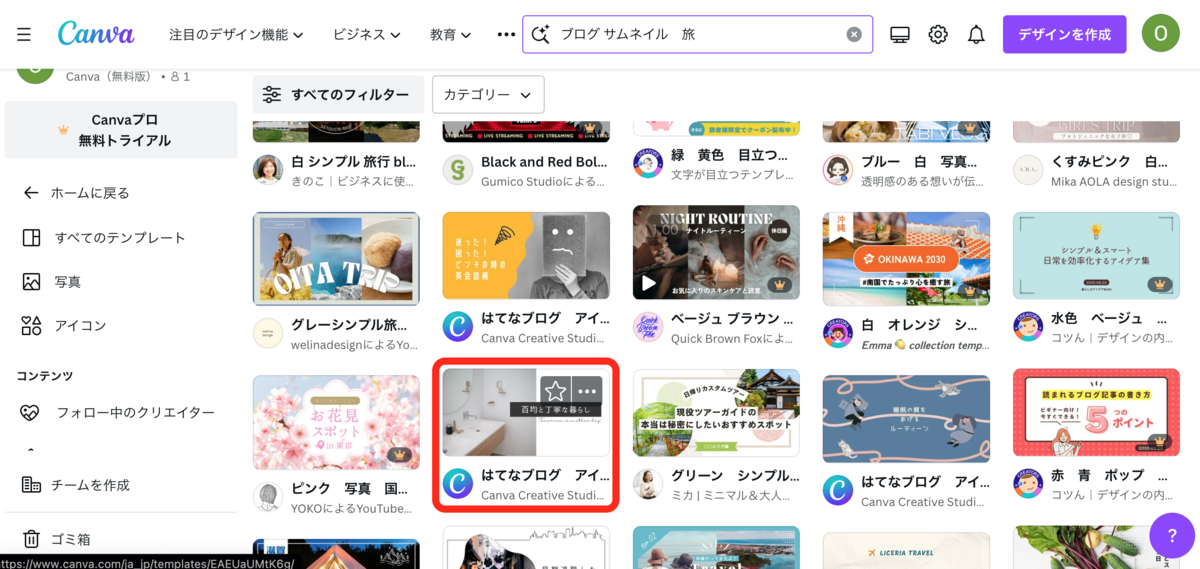Open the purple question mark help button

pyautogui.click(x=1172, y=535)
